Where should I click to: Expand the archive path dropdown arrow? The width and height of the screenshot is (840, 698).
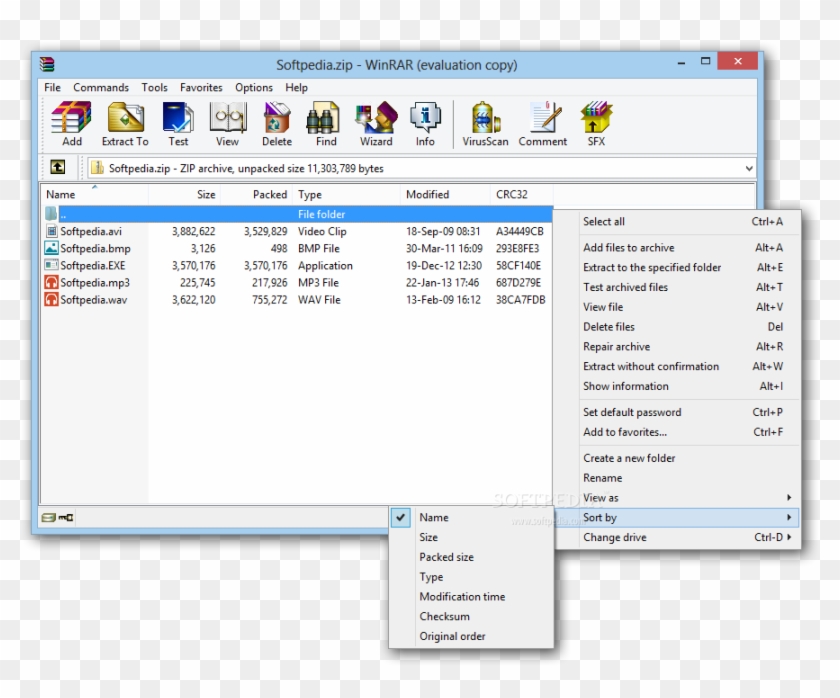pos(747,169)
